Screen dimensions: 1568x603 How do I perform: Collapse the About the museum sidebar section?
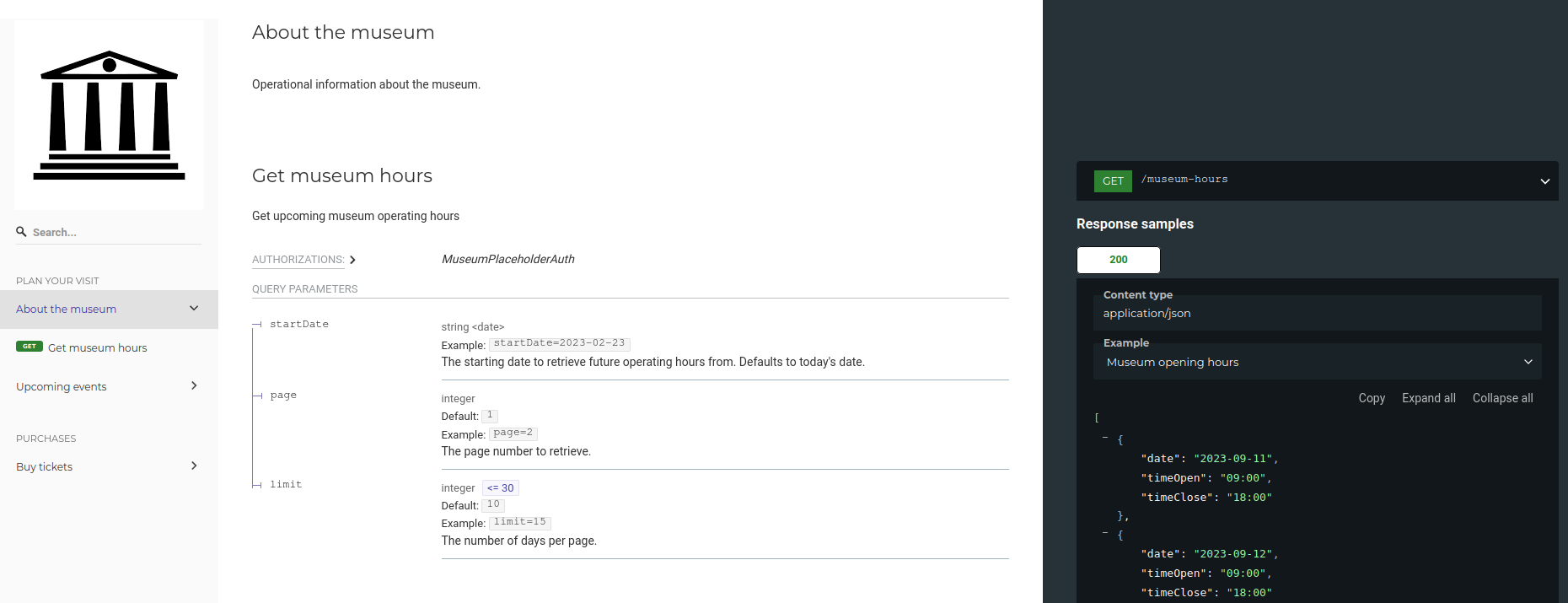pyautogui.click(x=194, y=309)
